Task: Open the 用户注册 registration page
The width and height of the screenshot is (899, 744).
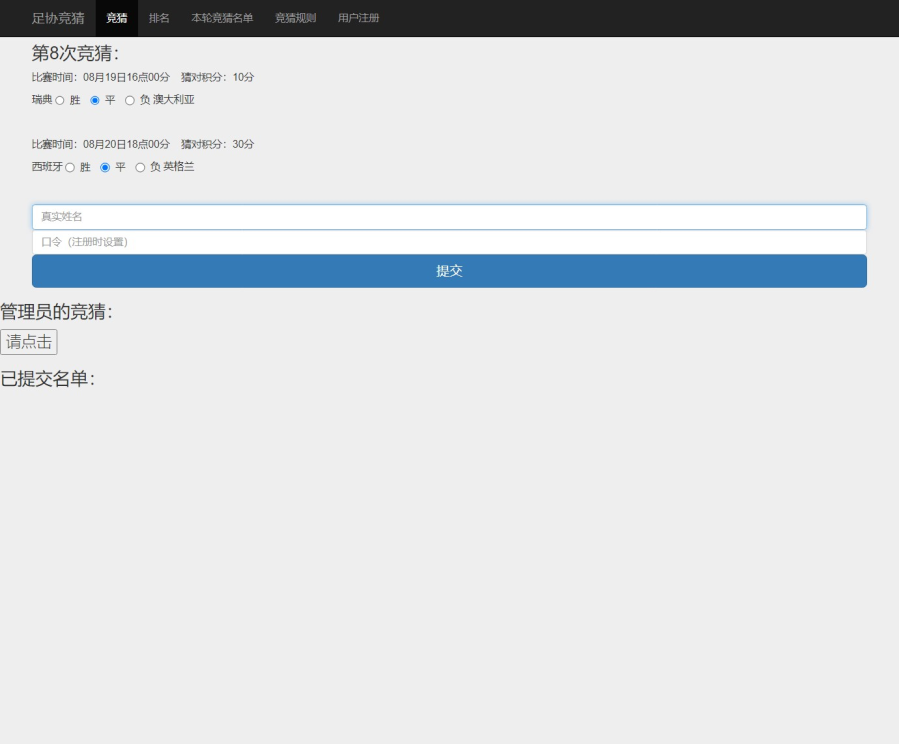Action: pyautogui.click(x=358, y=18)
